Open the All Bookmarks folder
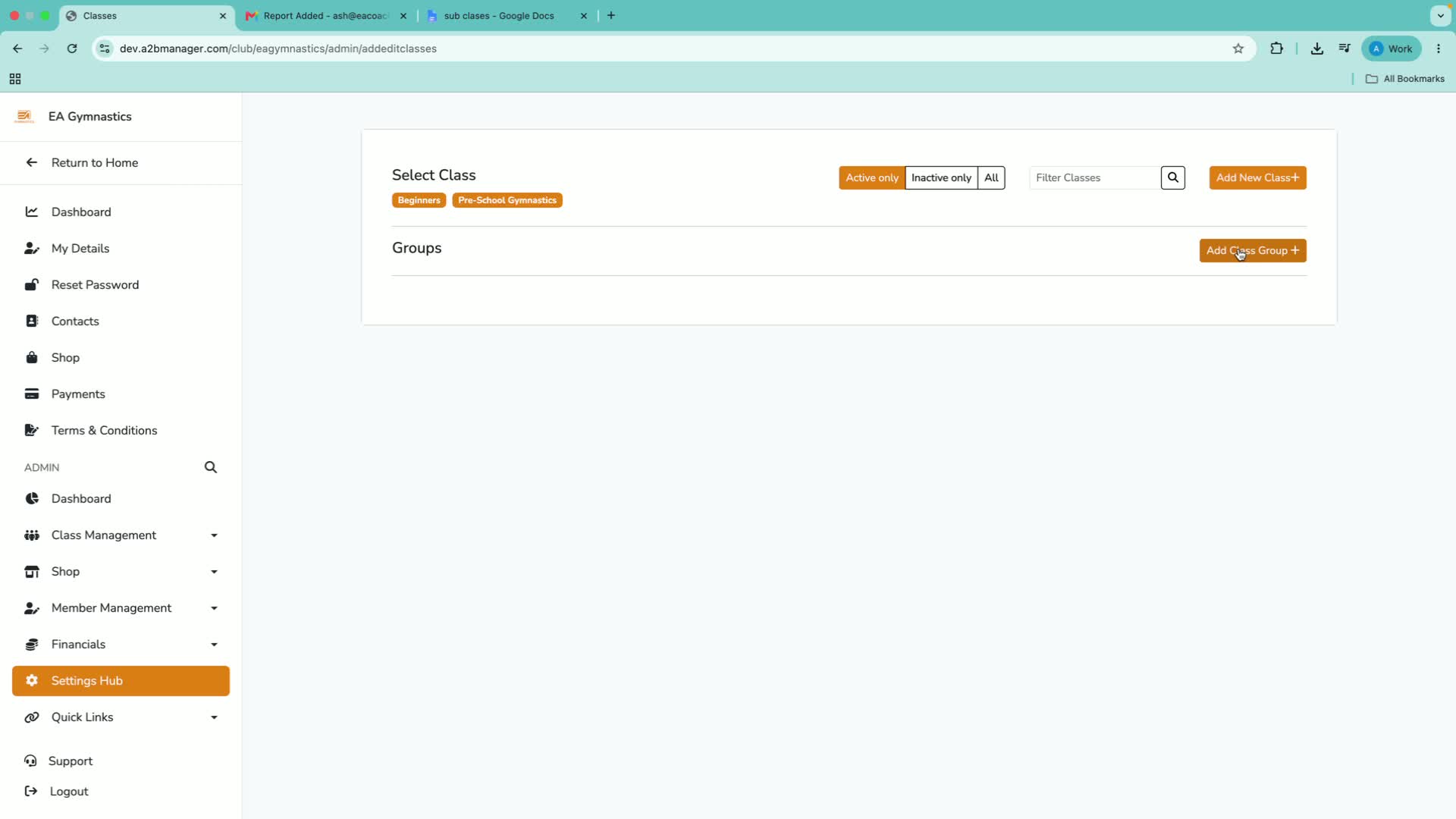Viewport: 1456px width, 819px height. point(1405,79)
